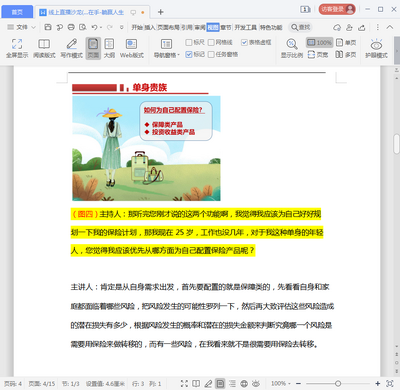Image resolution: width=400 pixels, height=390 pixels.
Task: Open the Insert (插入) ribbon tab
Action: (150, 27)
